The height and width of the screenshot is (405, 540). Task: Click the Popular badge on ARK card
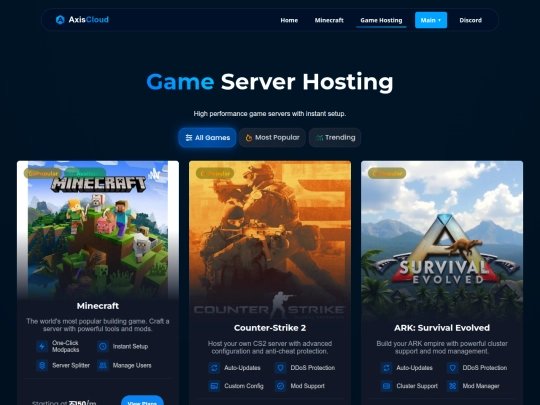coord(387,173)
